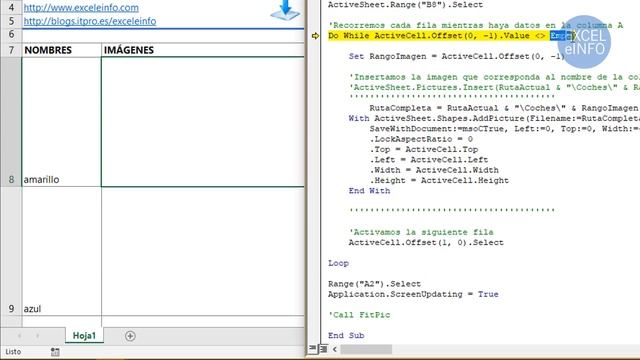Click the '.Width = ActiveCell.Width' line
This screenshot has height=360, width=640.
(x=434, y=170)
